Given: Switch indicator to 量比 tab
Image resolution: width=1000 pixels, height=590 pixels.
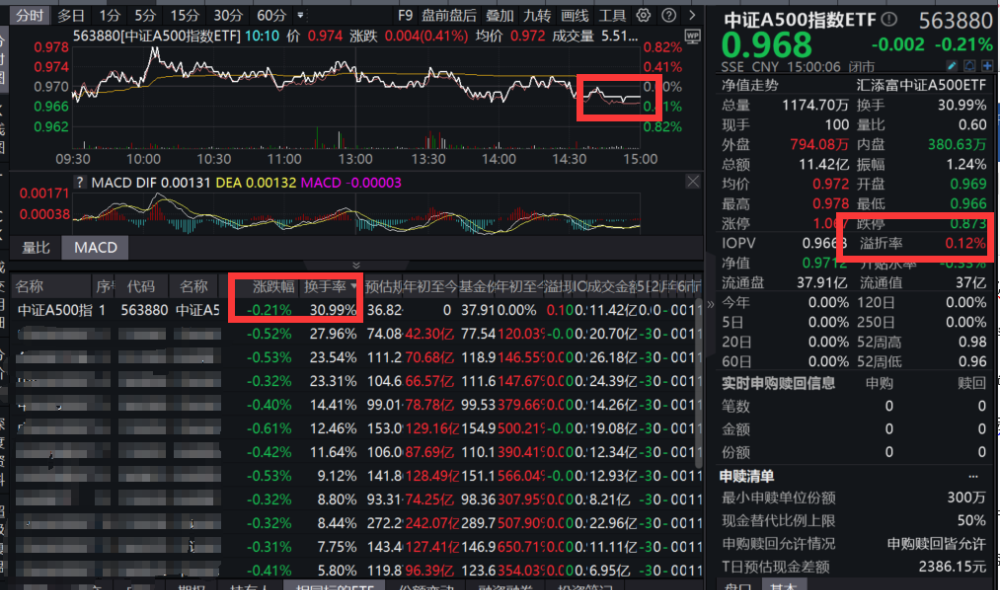Looking at the screenshot, I should pyautogui.click(x=36, y=247).
